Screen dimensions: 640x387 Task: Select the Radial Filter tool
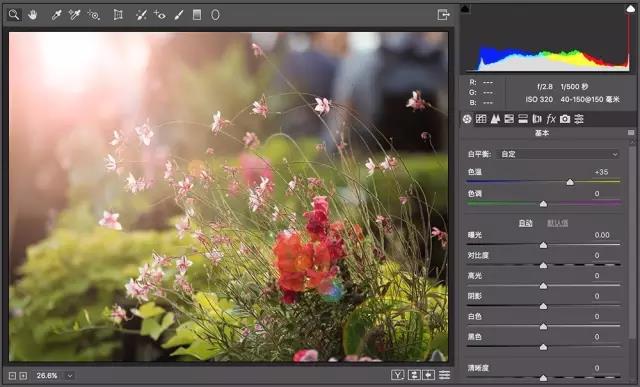click(215, 15)
